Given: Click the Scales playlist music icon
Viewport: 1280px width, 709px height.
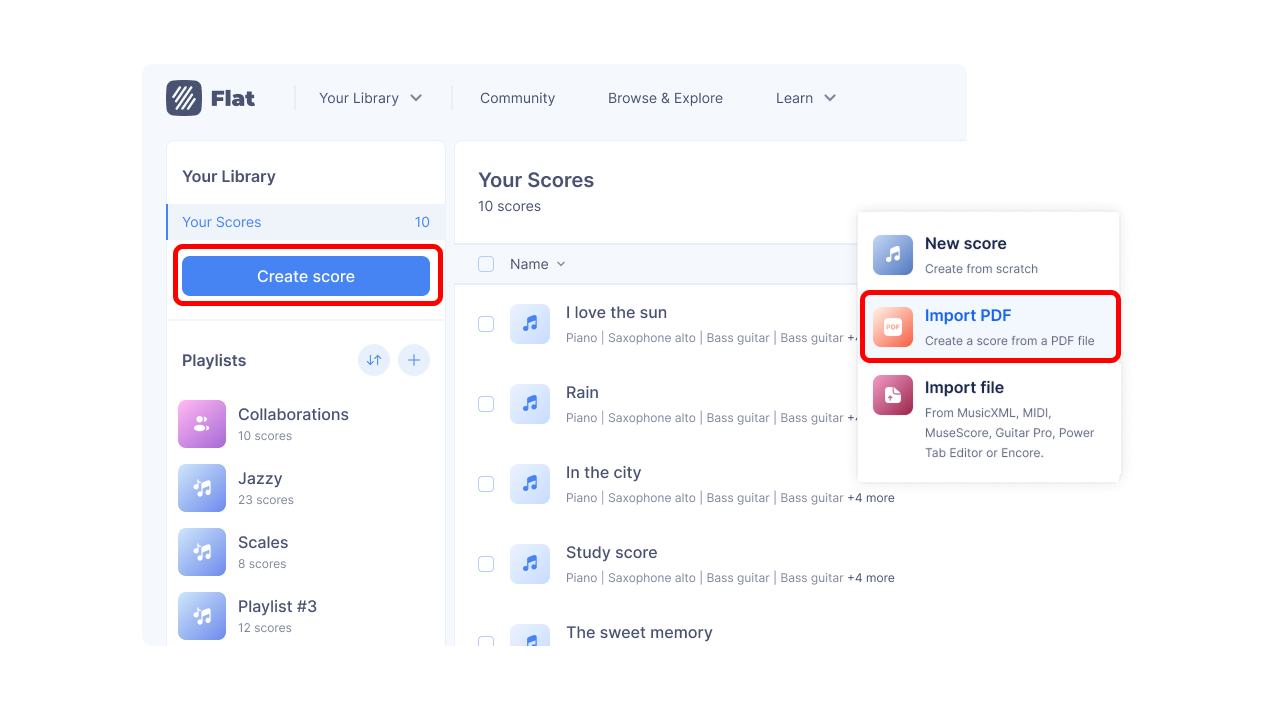Looking at the screenshot, I should point(202,552).
